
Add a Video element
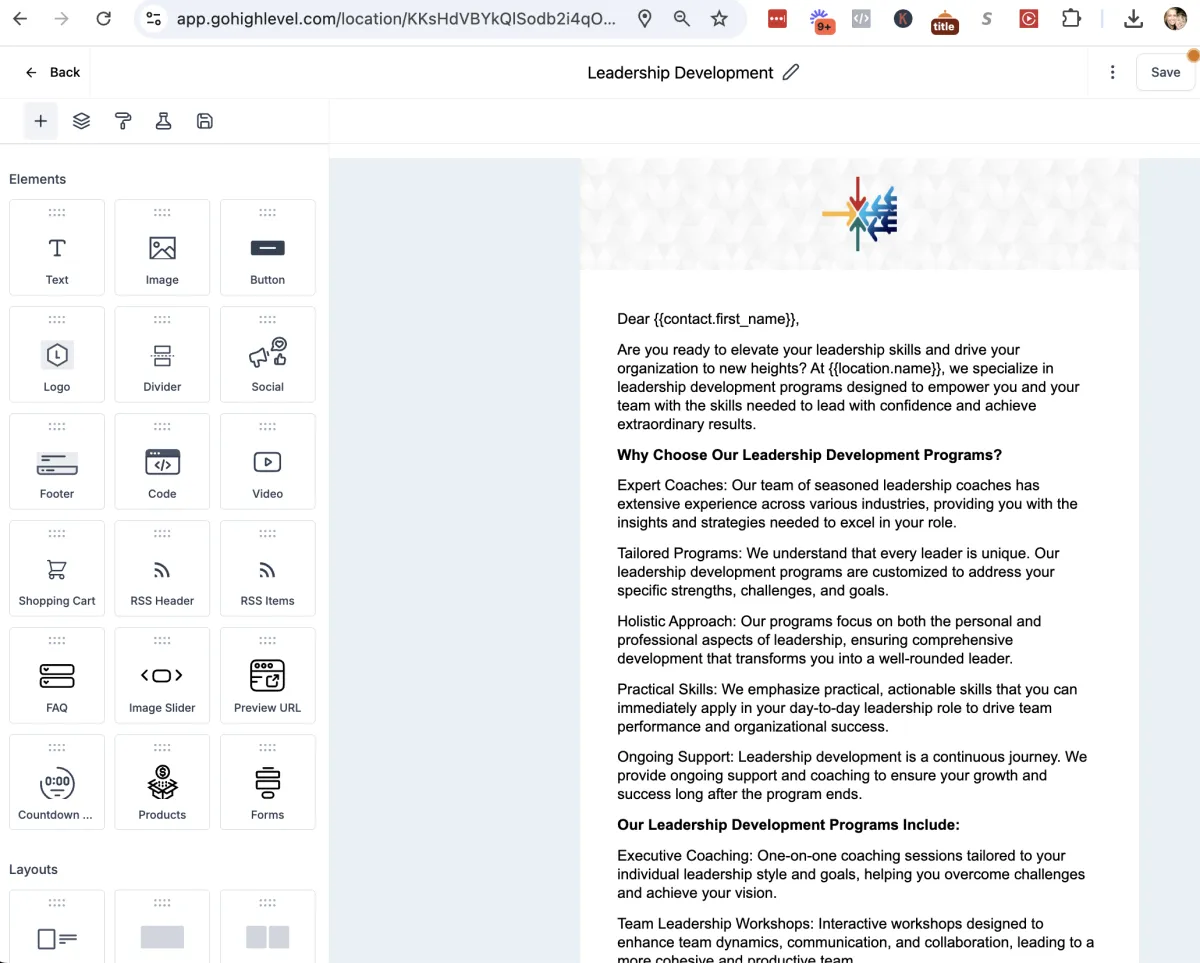point(268,461)
